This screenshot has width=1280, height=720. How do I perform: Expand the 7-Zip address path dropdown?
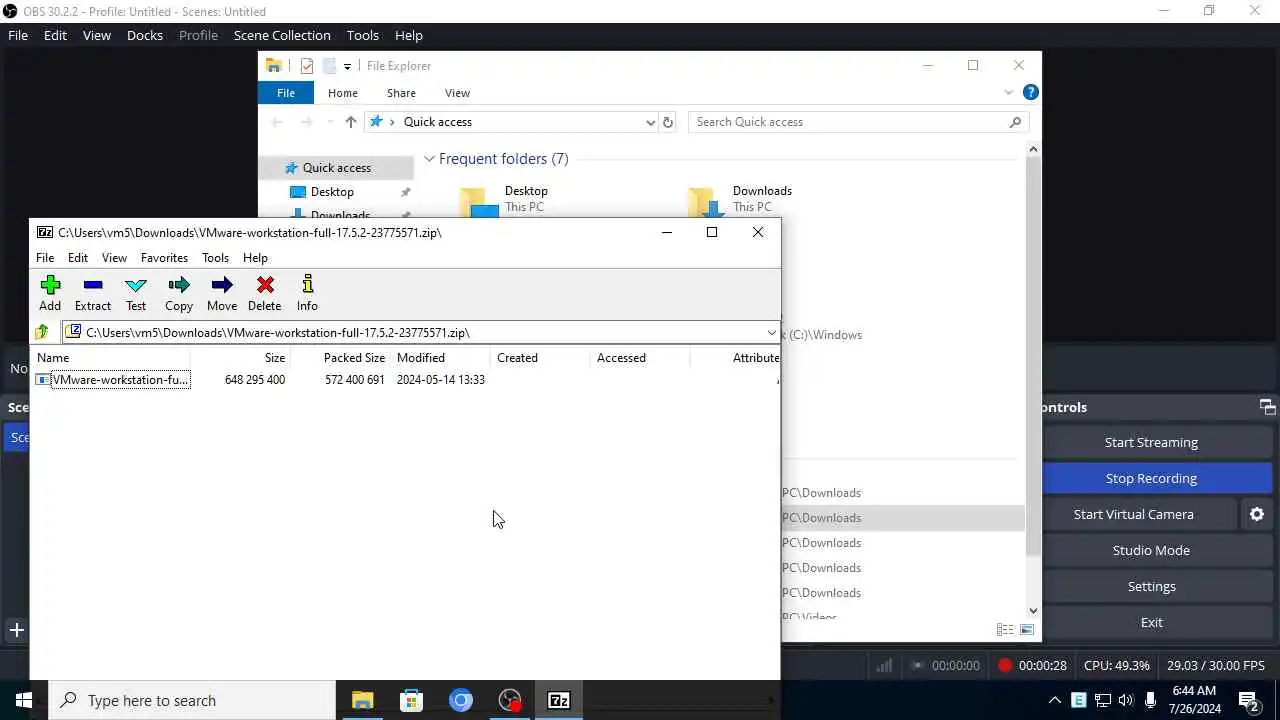point(771,332)
